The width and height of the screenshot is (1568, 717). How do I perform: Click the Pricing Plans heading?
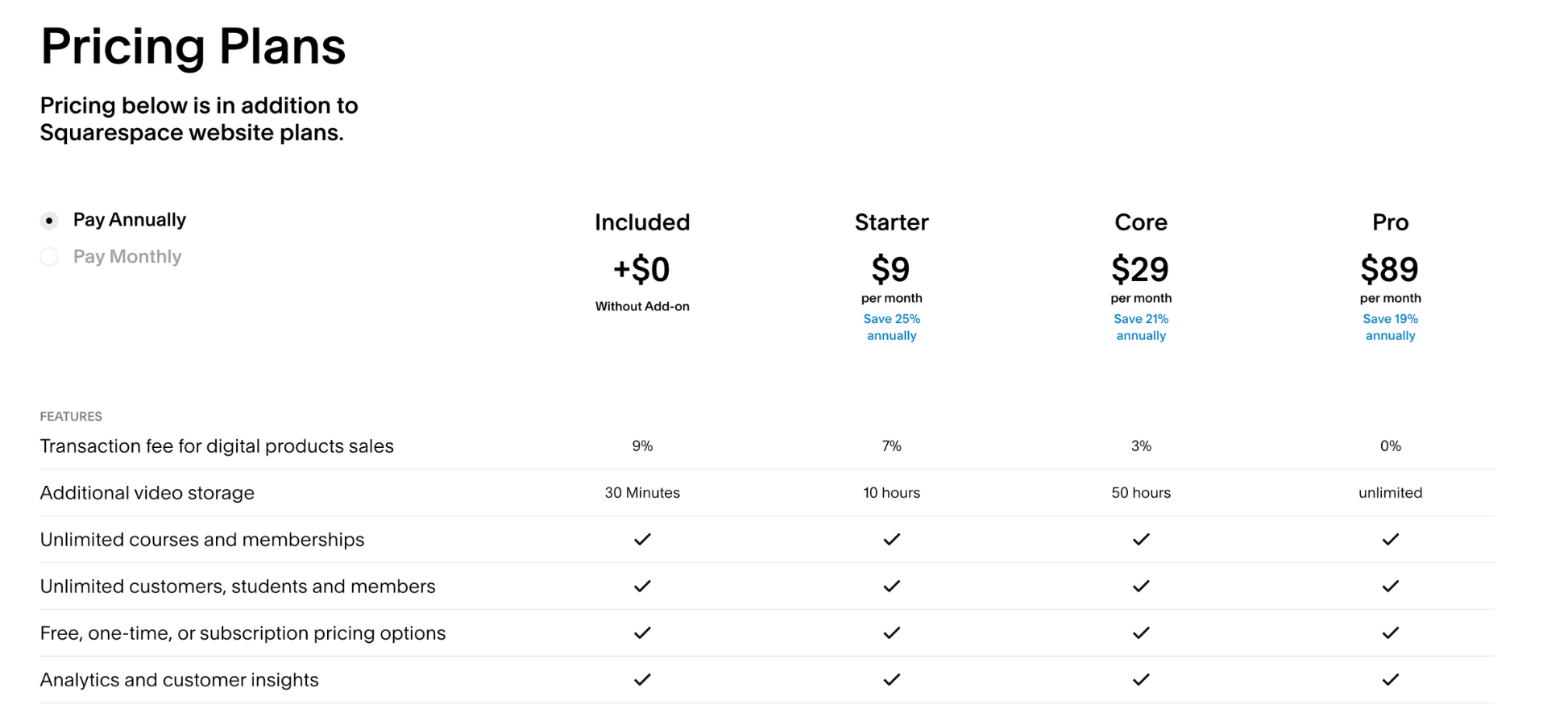pos(193,46)
